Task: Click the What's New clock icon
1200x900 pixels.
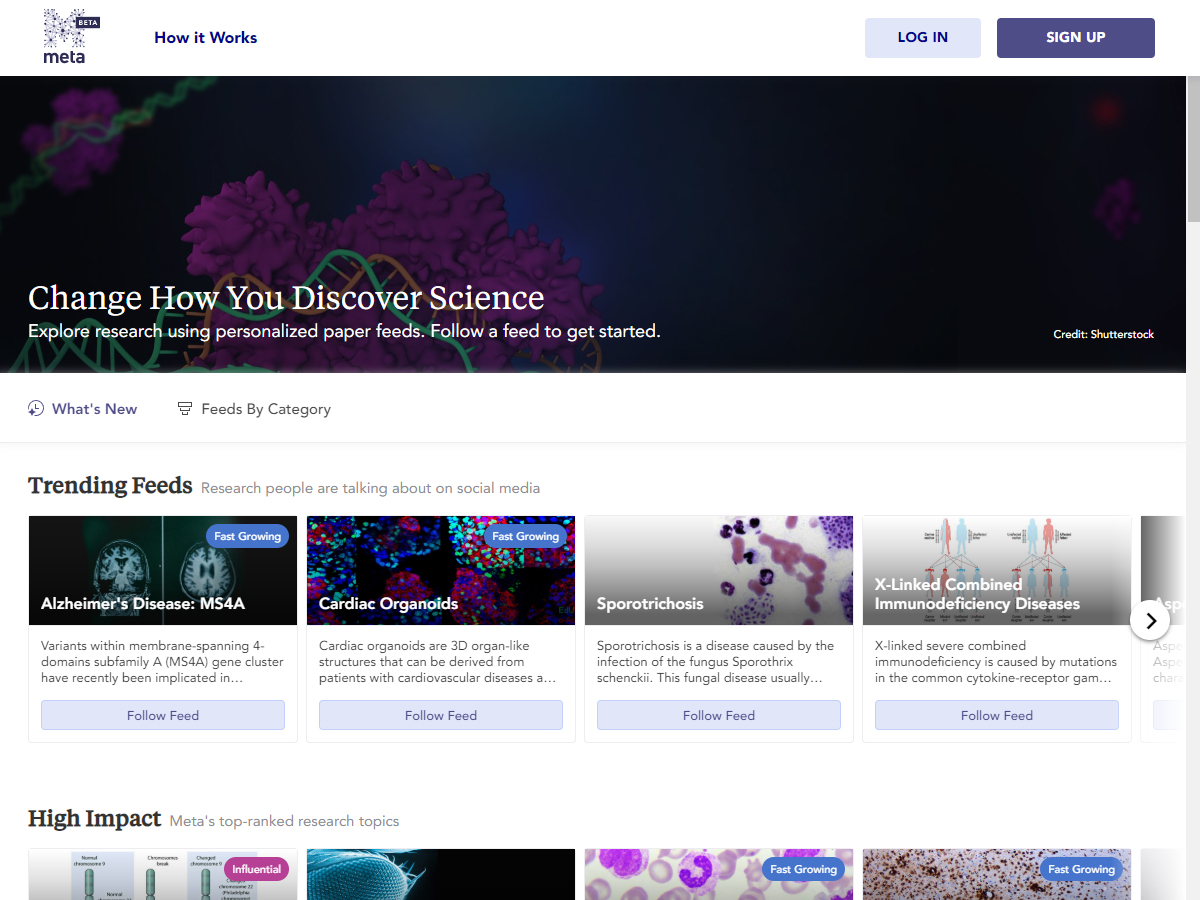Action: [x=36, y=408]
